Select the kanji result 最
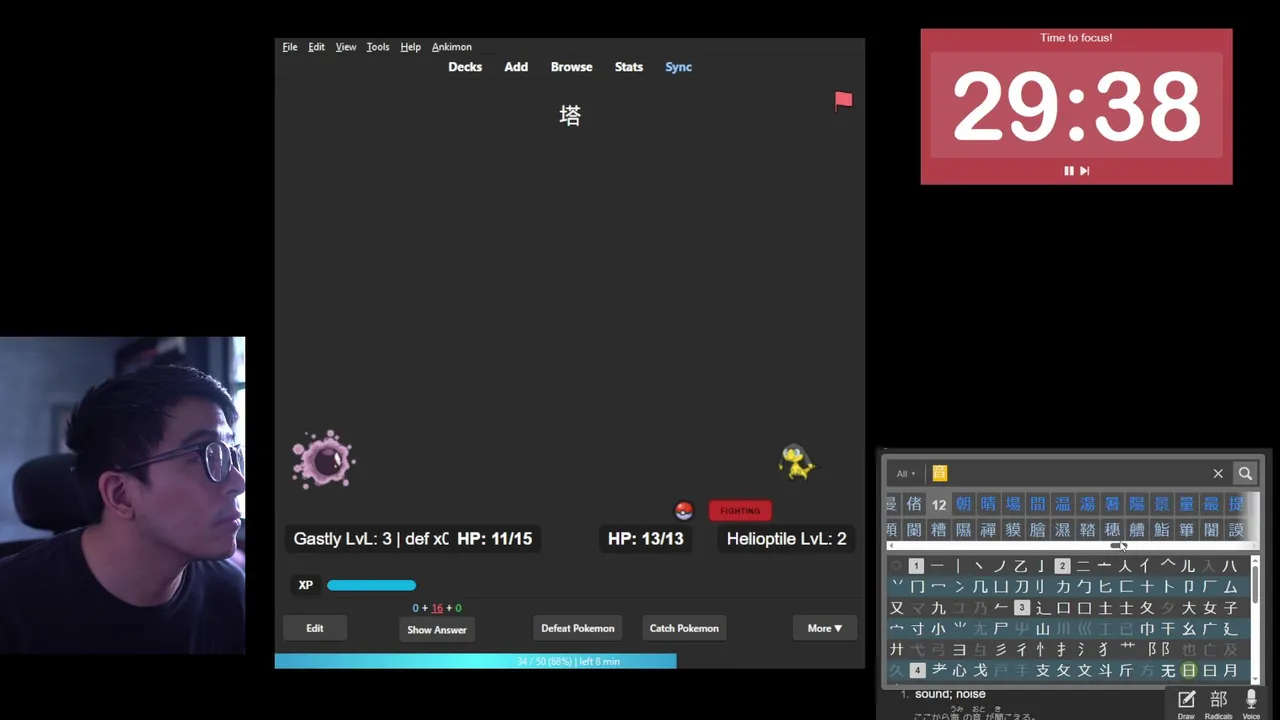 [1211, 504]
